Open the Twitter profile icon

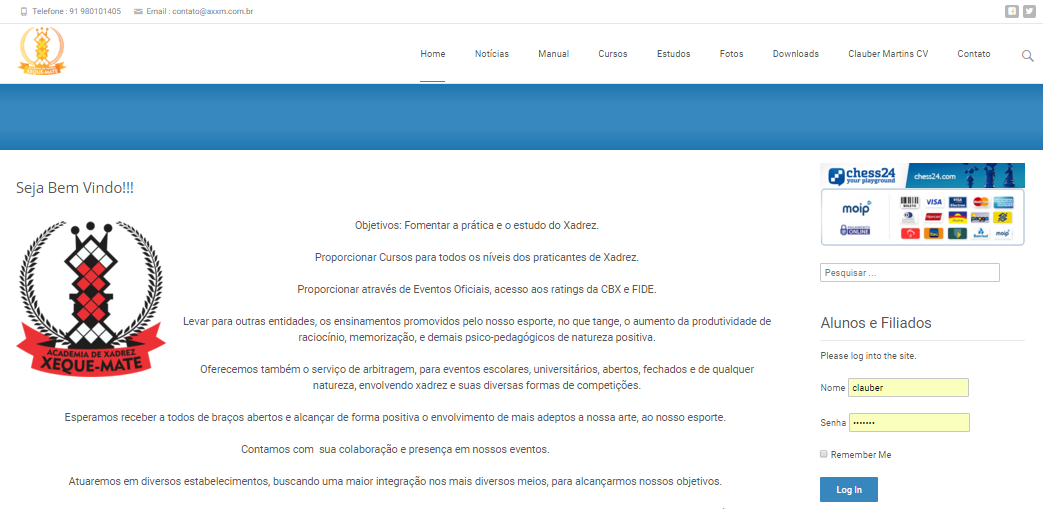(1029, 11)
